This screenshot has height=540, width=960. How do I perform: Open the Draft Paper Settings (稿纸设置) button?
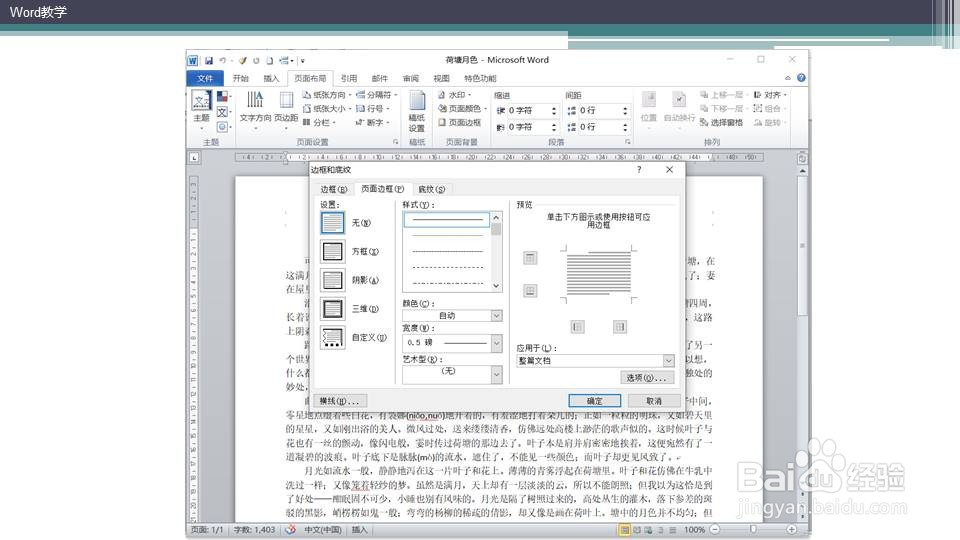tap(417, 111)
